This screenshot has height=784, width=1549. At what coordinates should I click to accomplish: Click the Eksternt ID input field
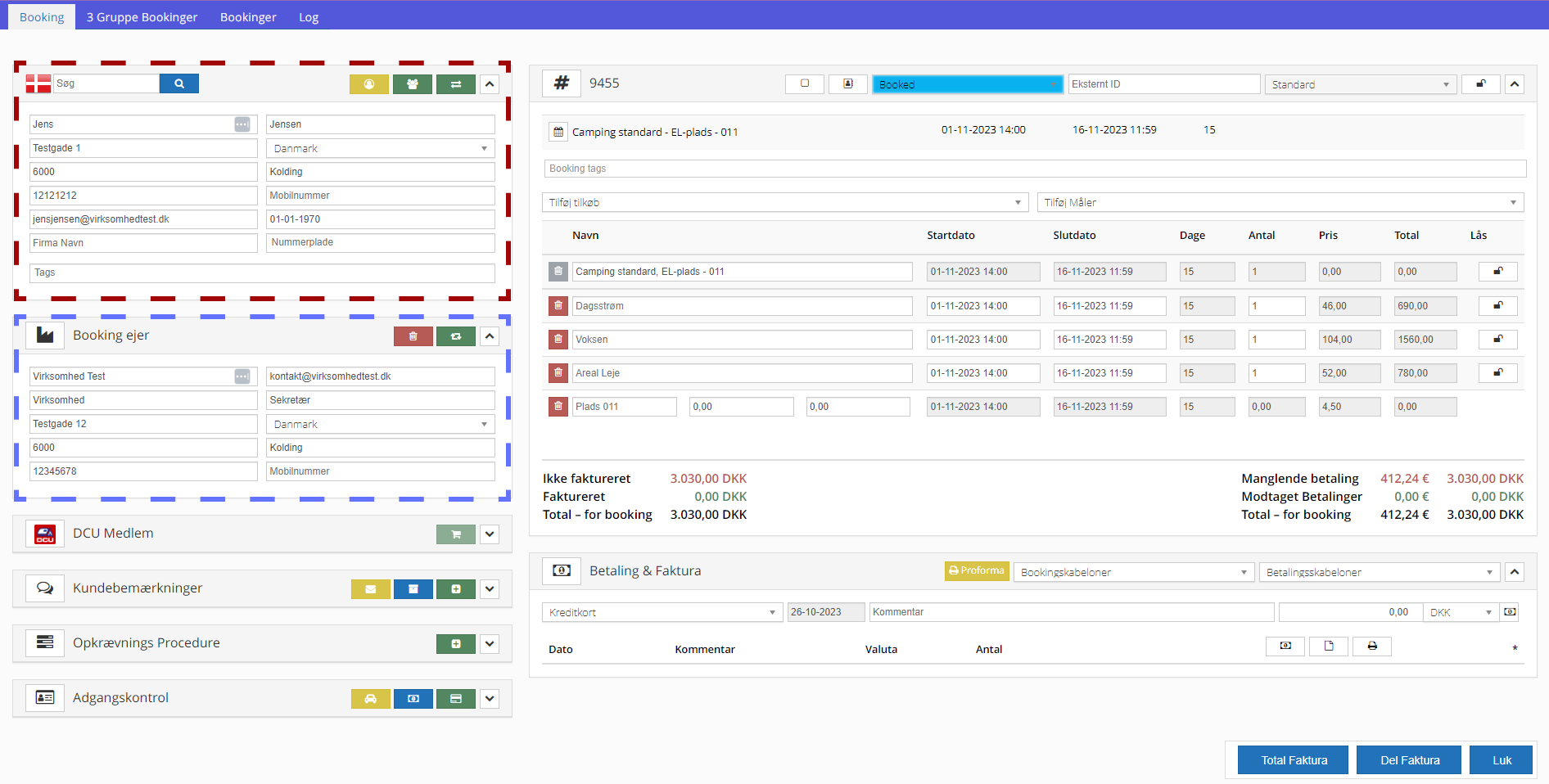(1163, 84)
